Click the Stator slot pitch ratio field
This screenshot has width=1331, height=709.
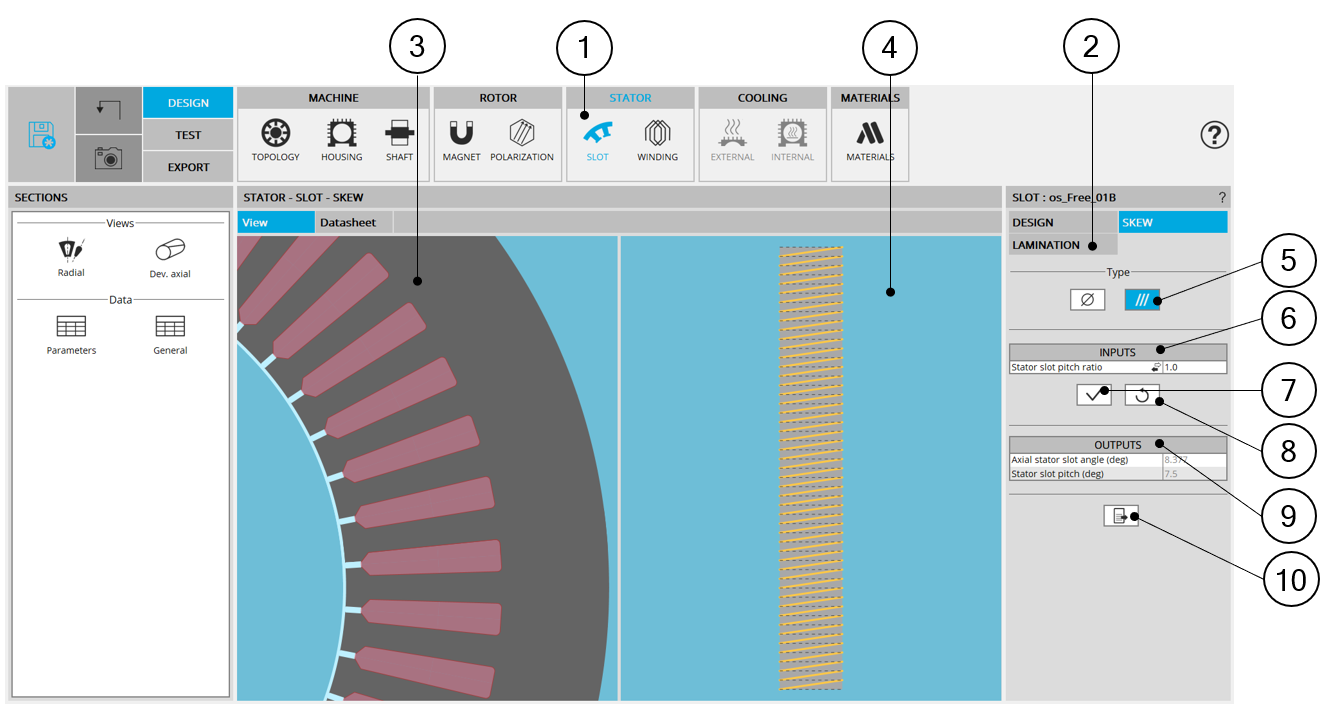tap(1193, 367)
